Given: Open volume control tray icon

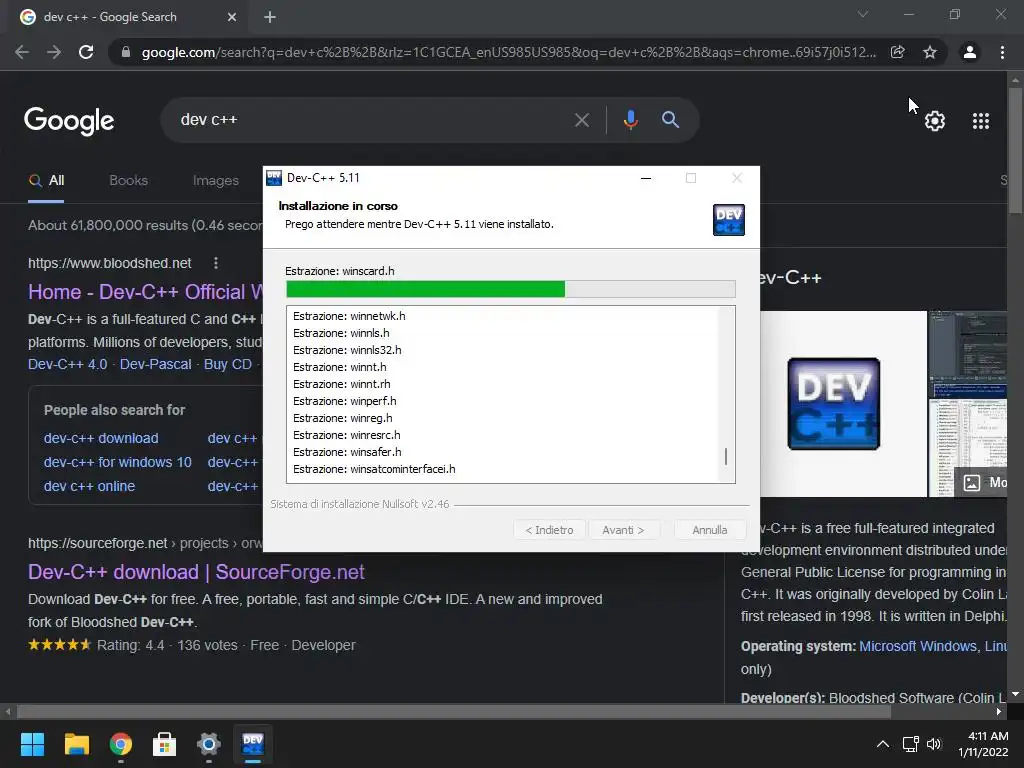Looking at the screenshot, I should [934, 744].
